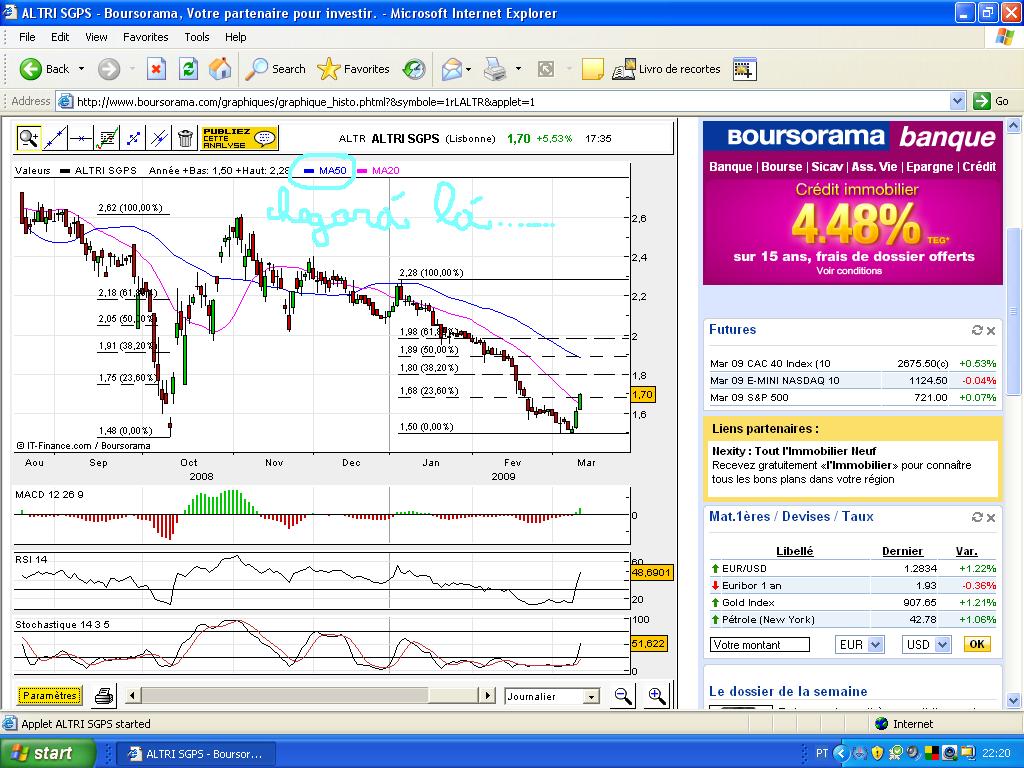Open the History clock icon
The width and height of the screenshot is (1024, 768).
(x=413, y=69)
